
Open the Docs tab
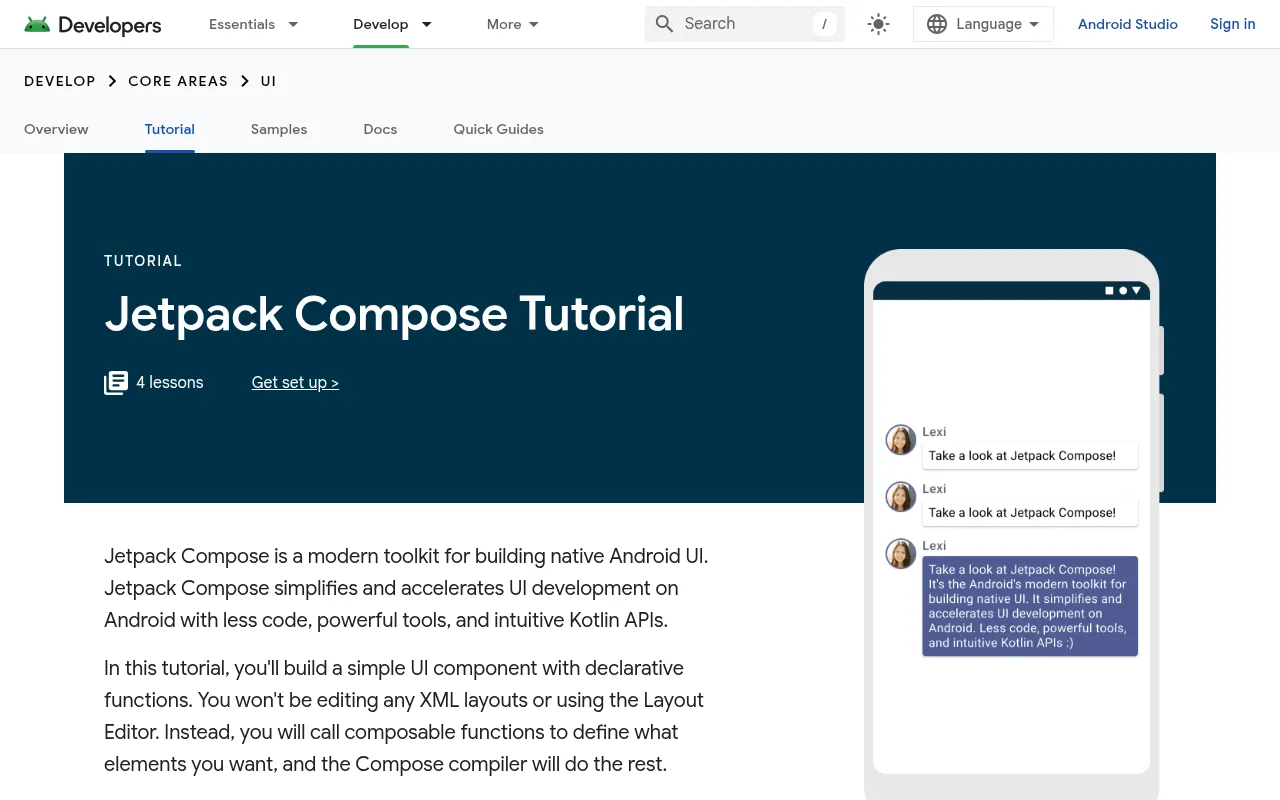point(380,129)
